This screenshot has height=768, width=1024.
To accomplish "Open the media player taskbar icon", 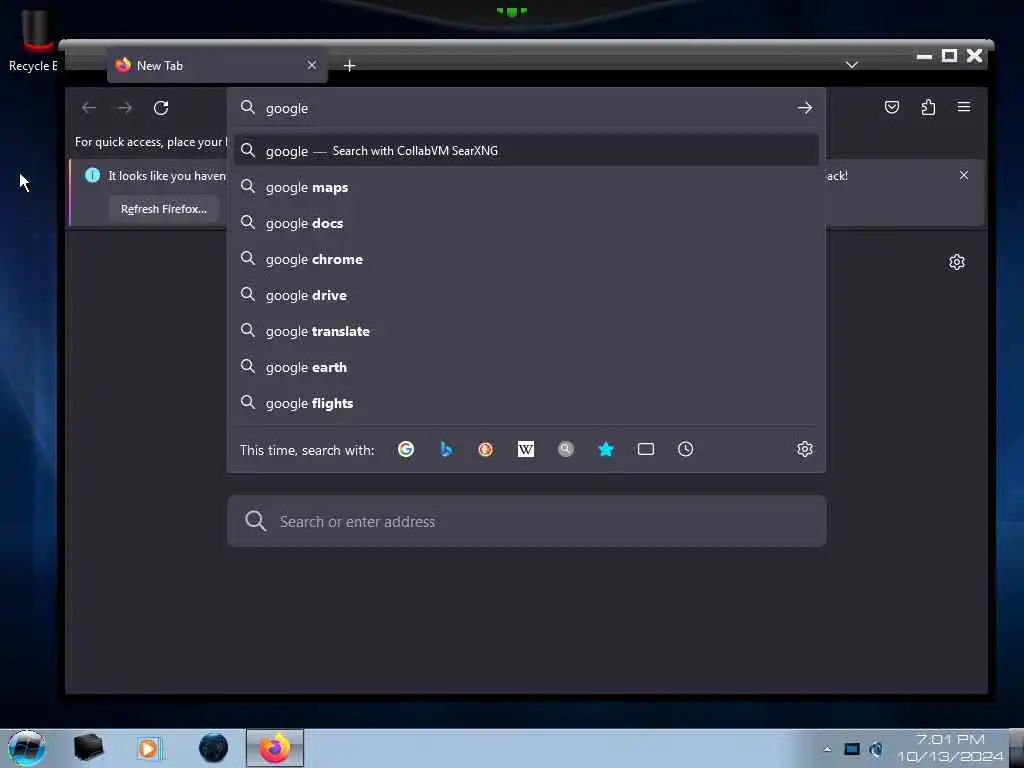I will [x=148, y=748].
